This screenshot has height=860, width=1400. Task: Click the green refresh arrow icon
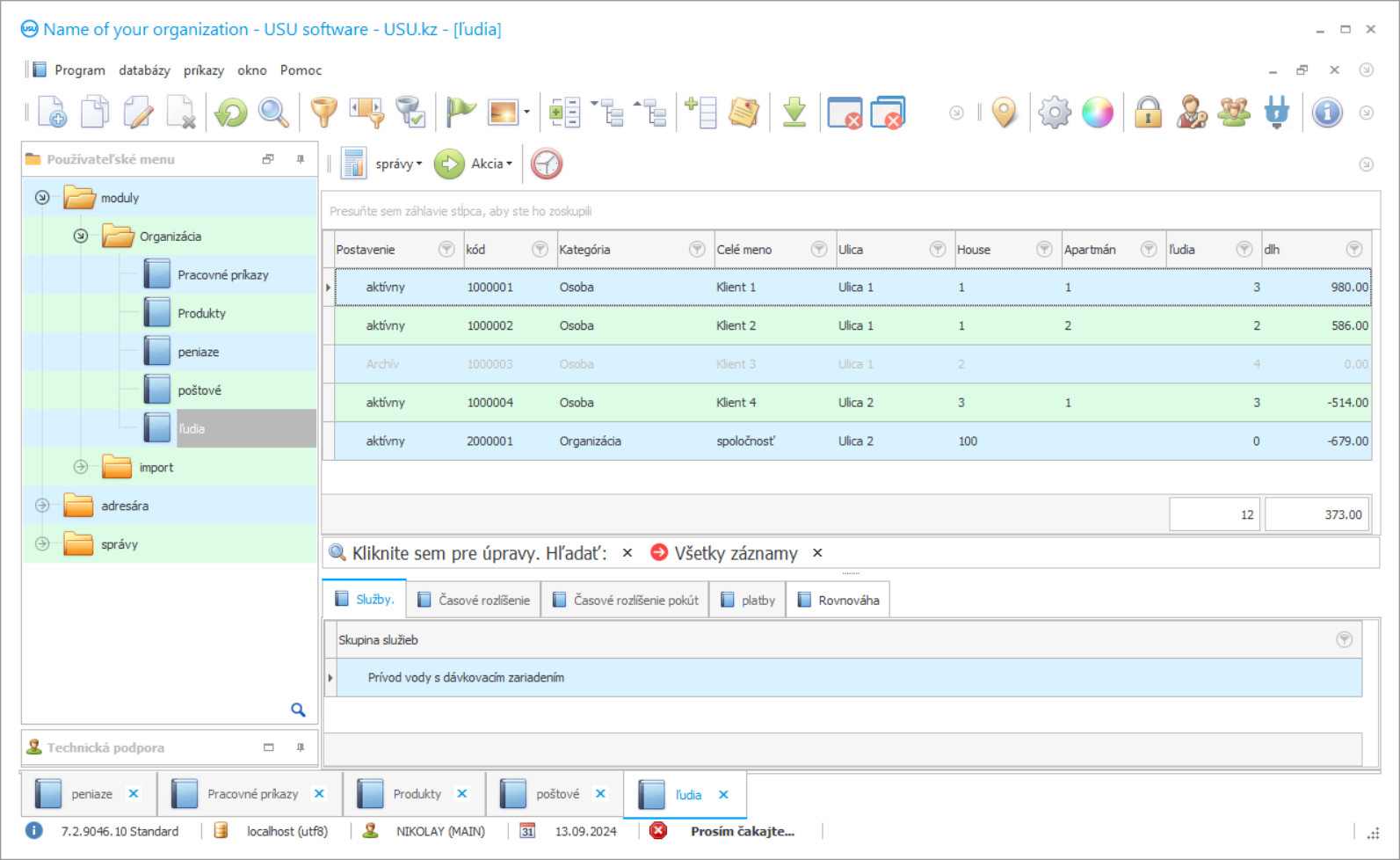(x=231, y=113)
